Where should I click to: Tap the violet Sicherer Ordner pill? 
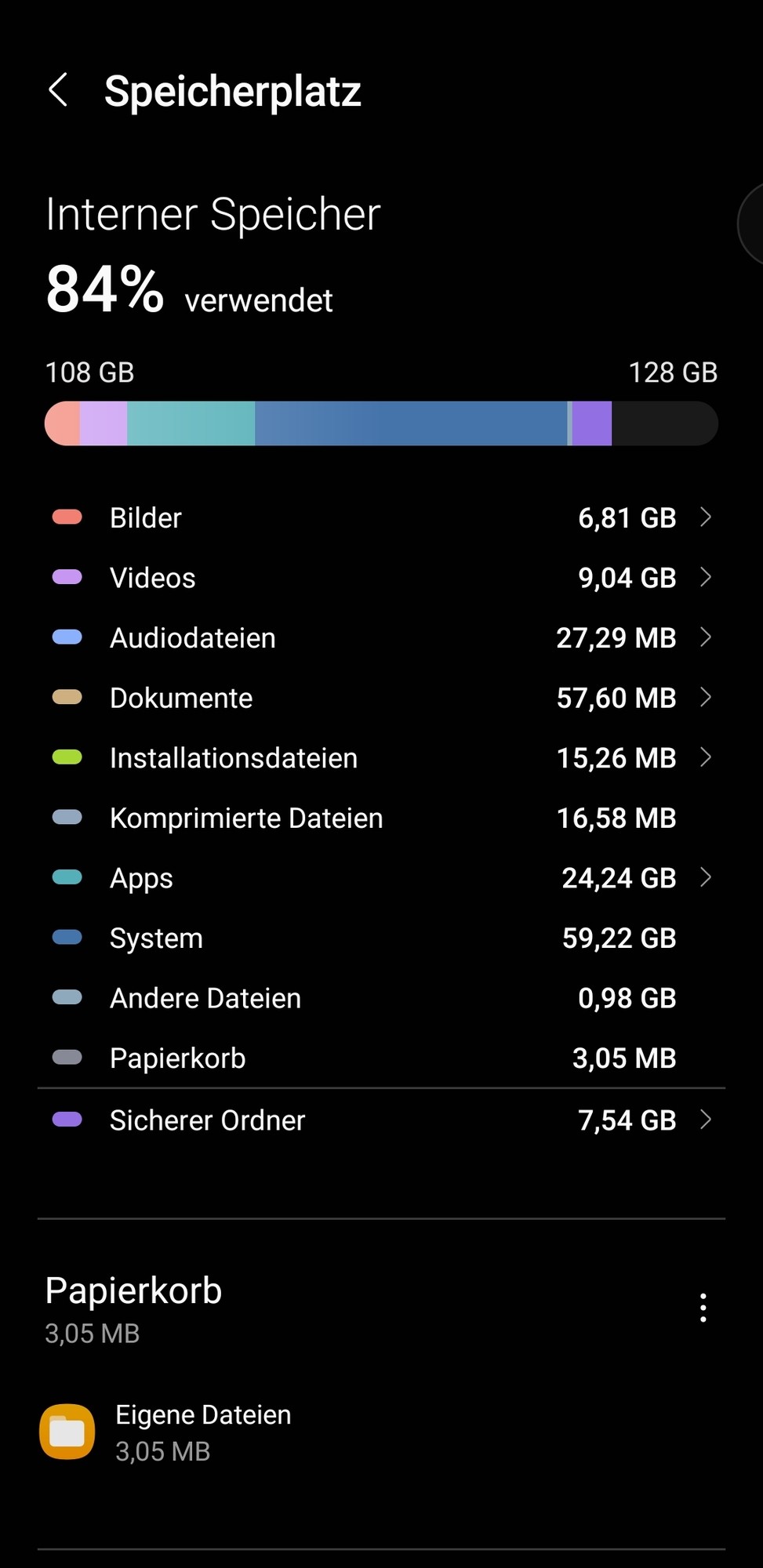(67, 1119)
